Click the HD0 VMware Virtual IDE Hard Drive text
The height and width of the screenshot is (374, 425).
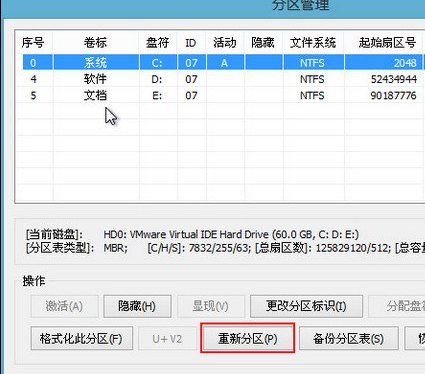[231, 234]
